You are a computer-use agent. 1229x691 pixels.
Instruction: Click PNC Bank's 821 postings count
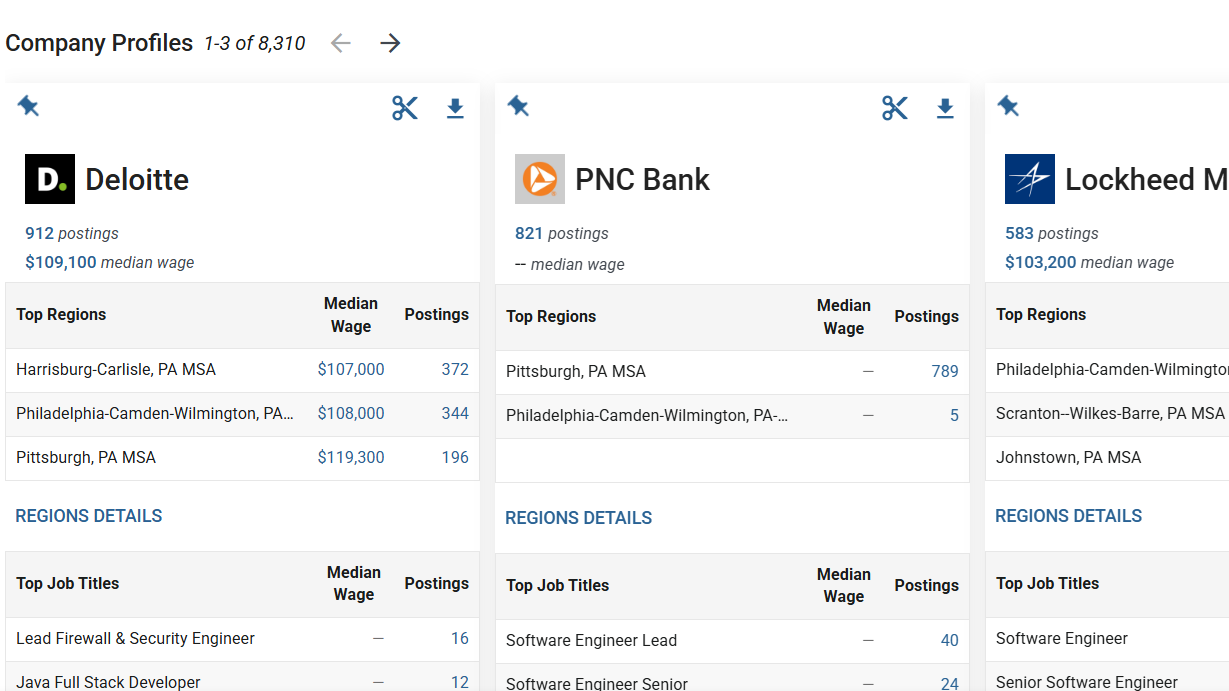(529, 233)
